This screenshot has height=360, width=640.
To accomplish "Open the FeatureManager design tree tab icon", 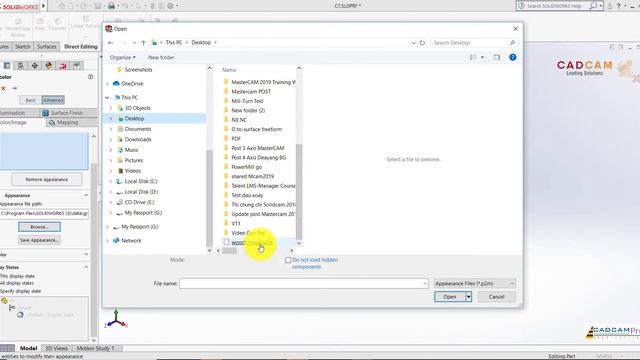I will [x=7, y=66].
